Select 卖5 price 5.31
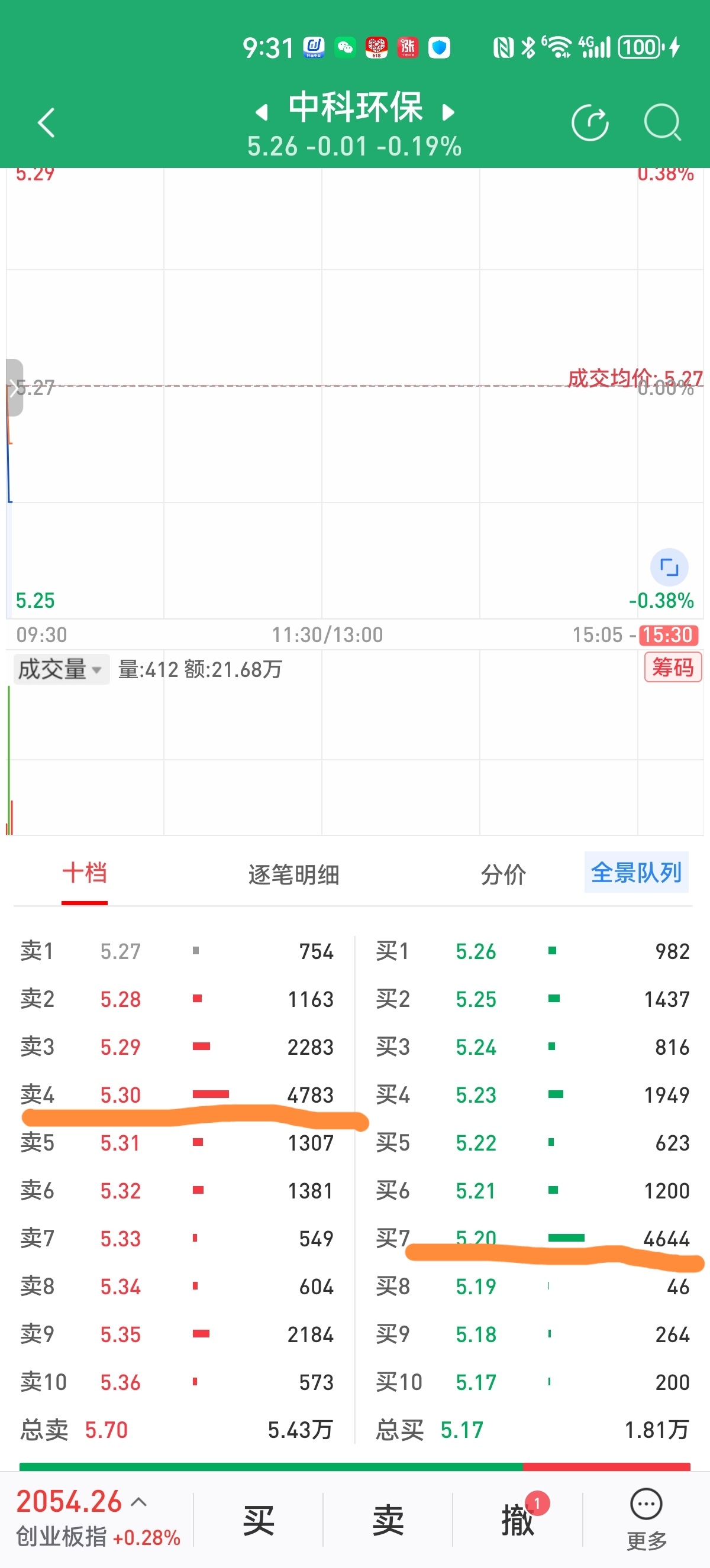Image resolution: width=710 pixels, height=1568 pixels. point(121,1142)
